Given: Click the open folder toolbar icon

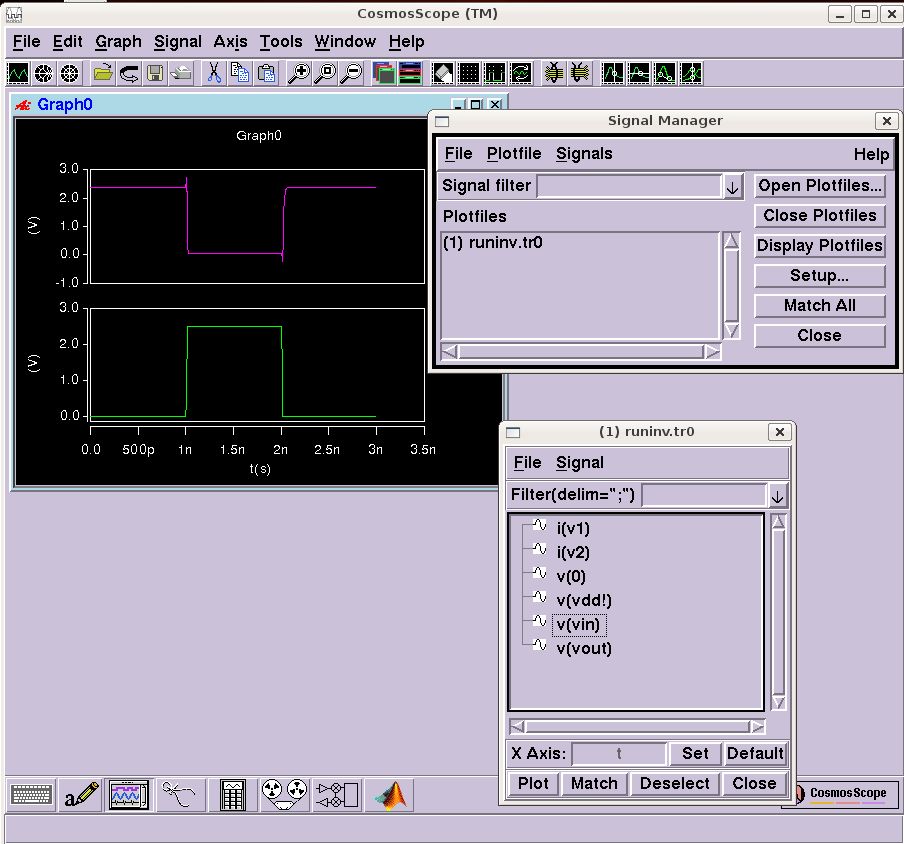Looking at the screenshot, I should (x=103, y=73).
